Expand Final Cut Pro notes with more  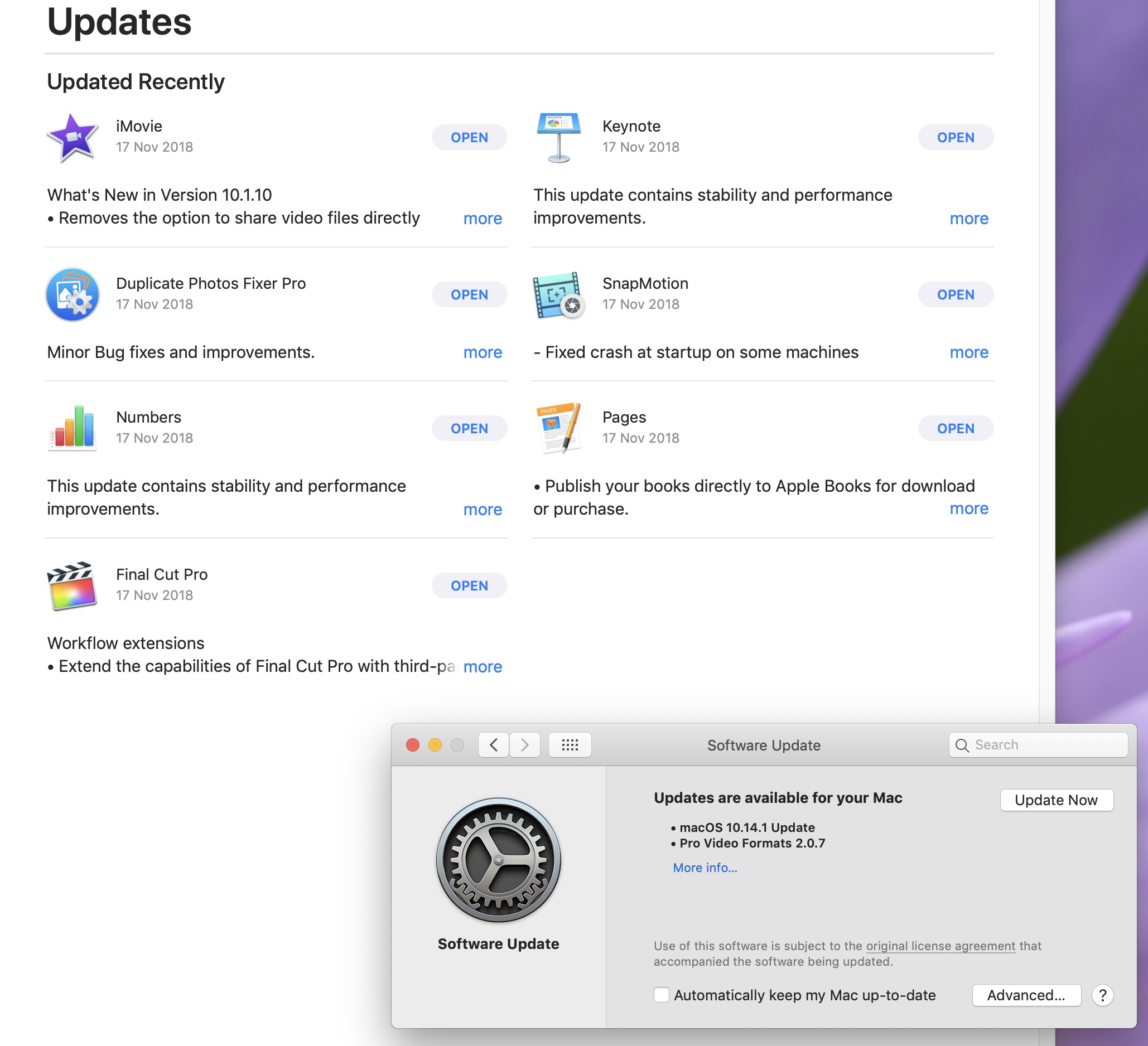coord(483,666)
